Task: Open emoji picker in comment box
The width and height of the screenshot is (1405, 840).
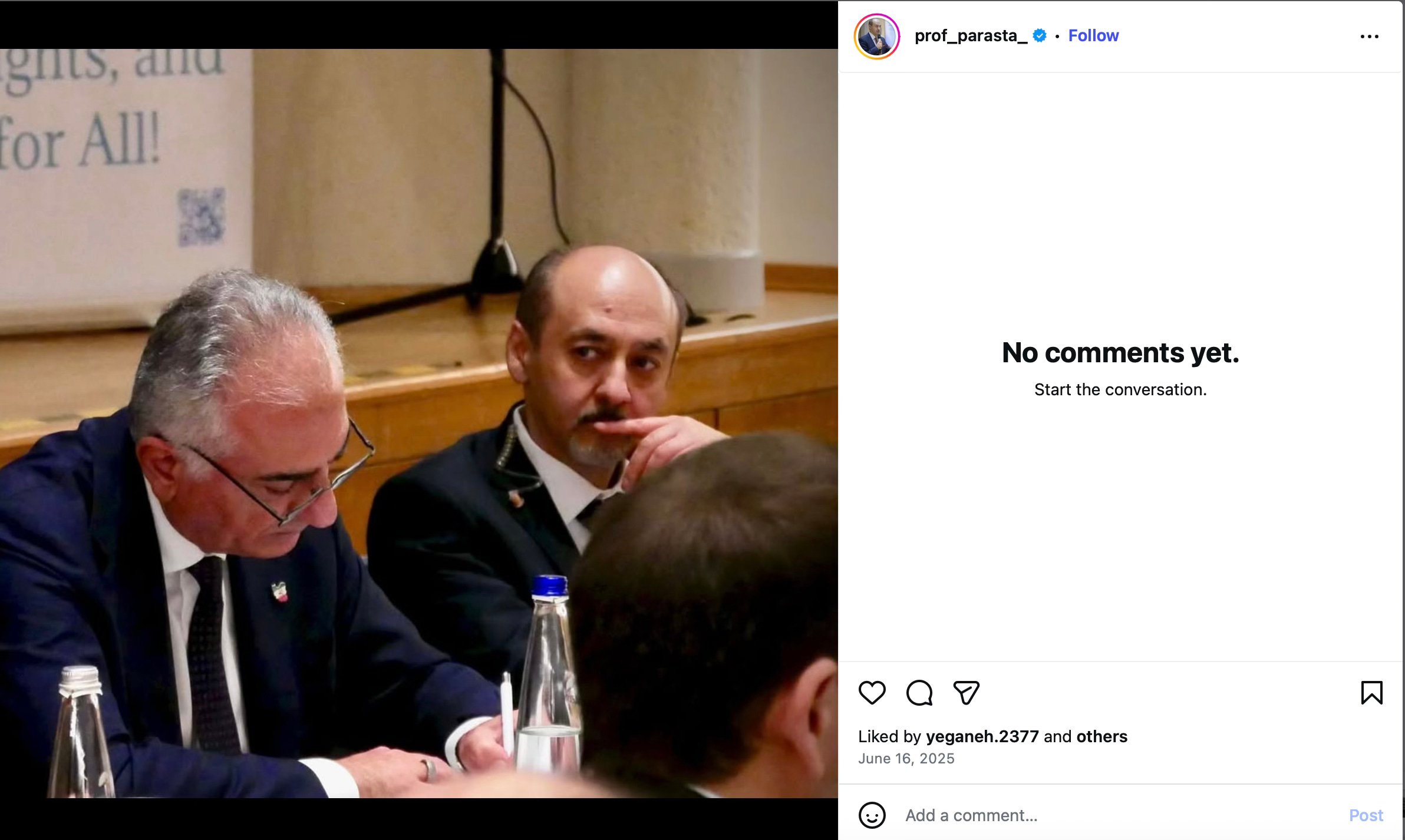Action: tap(872, 815)
